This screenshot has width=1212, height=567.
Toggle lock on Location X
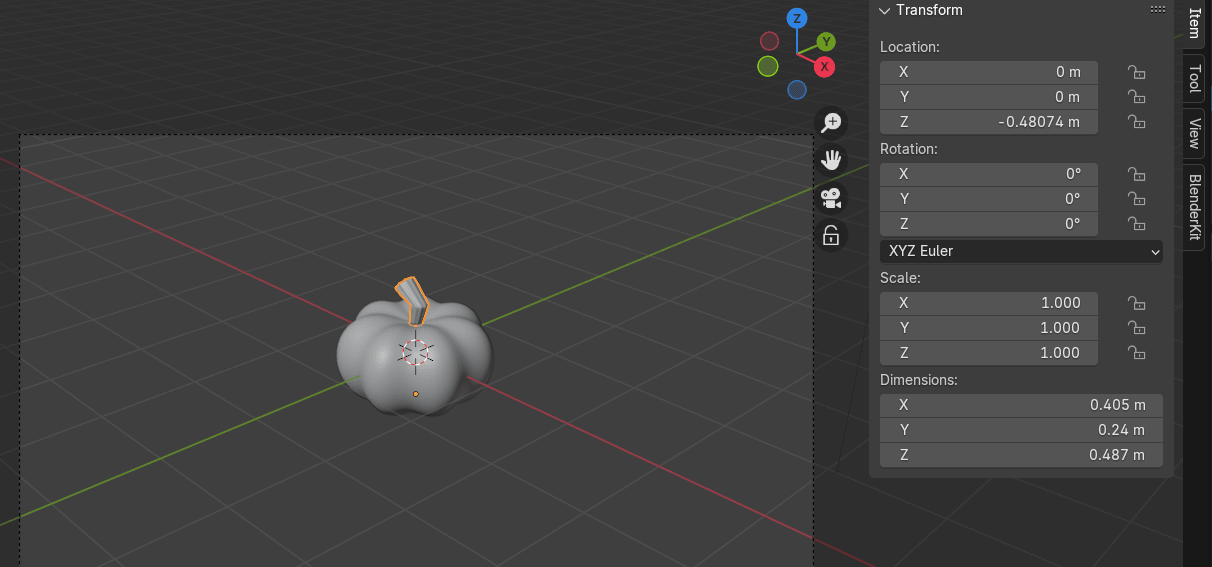coord(1136,72)
